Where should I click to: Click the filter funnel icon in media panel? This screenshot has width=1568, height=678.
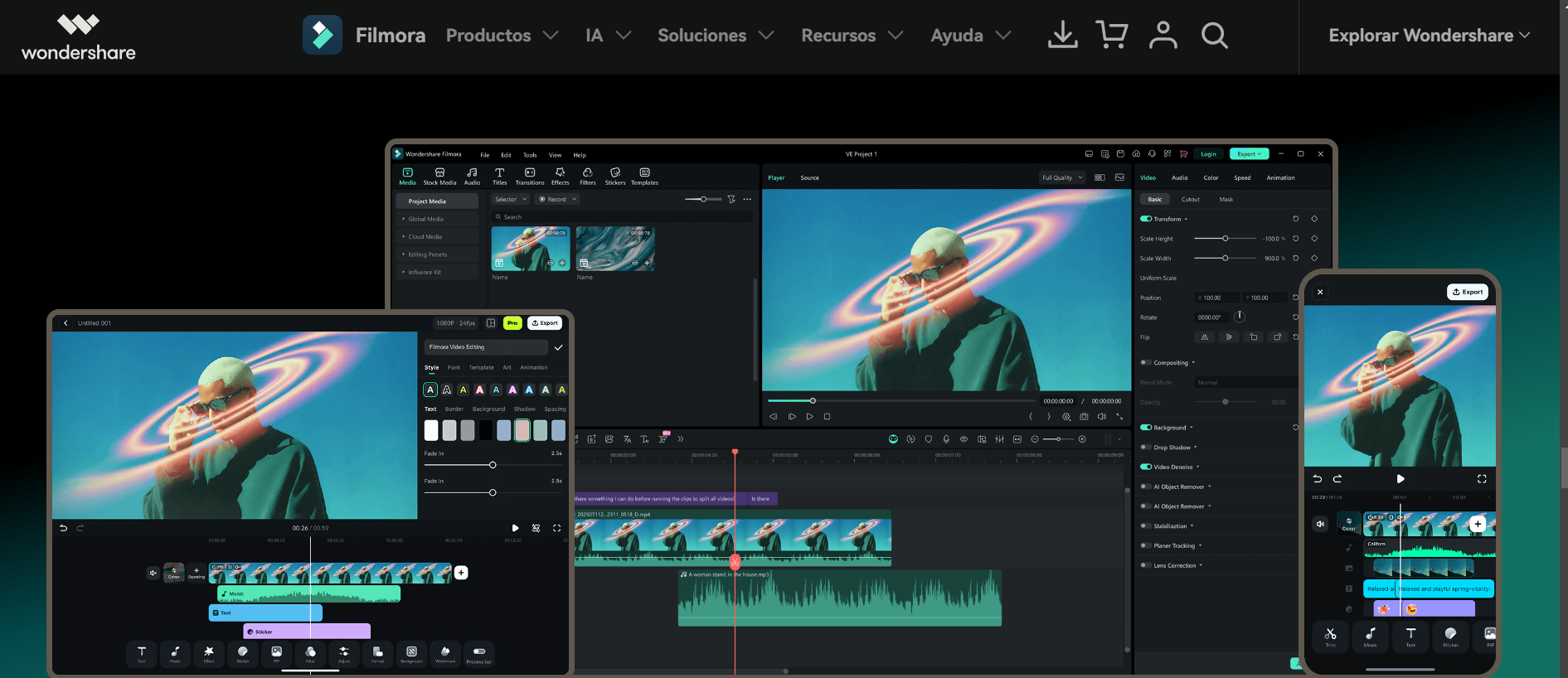[x=731, y=199]
